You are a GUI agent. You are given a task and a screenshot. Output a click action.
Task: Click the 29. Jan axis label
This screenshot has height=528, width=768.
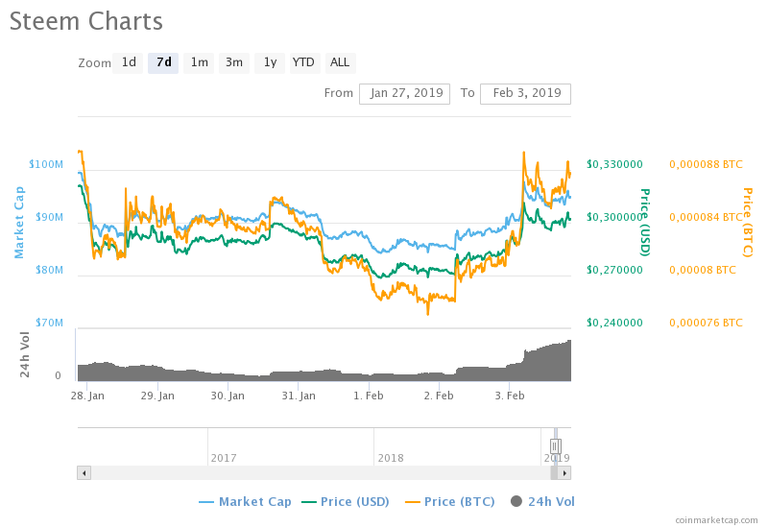[x=158, y=396]
